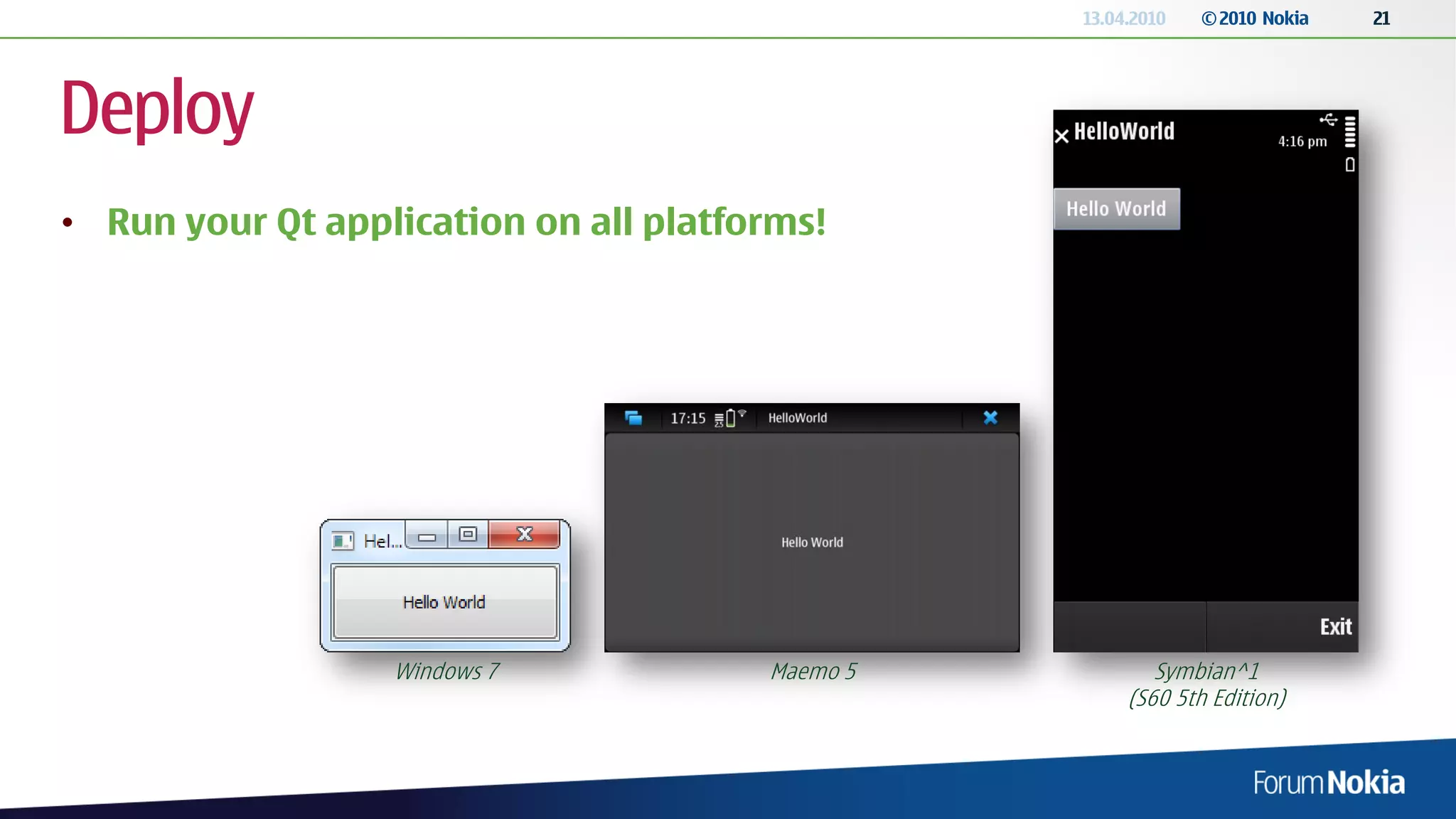
Task: Open the Maemo task switcher icon
Action: pos(633,418)
